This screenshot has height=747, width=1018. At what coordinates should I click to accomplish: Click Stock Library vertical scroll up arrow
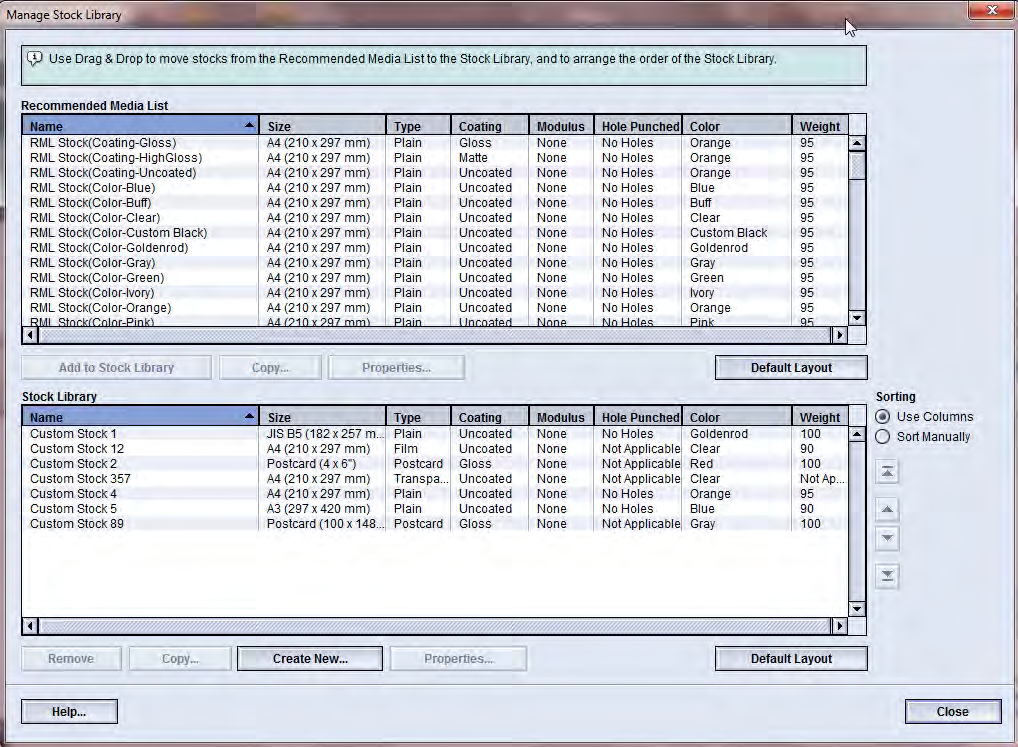857,434
